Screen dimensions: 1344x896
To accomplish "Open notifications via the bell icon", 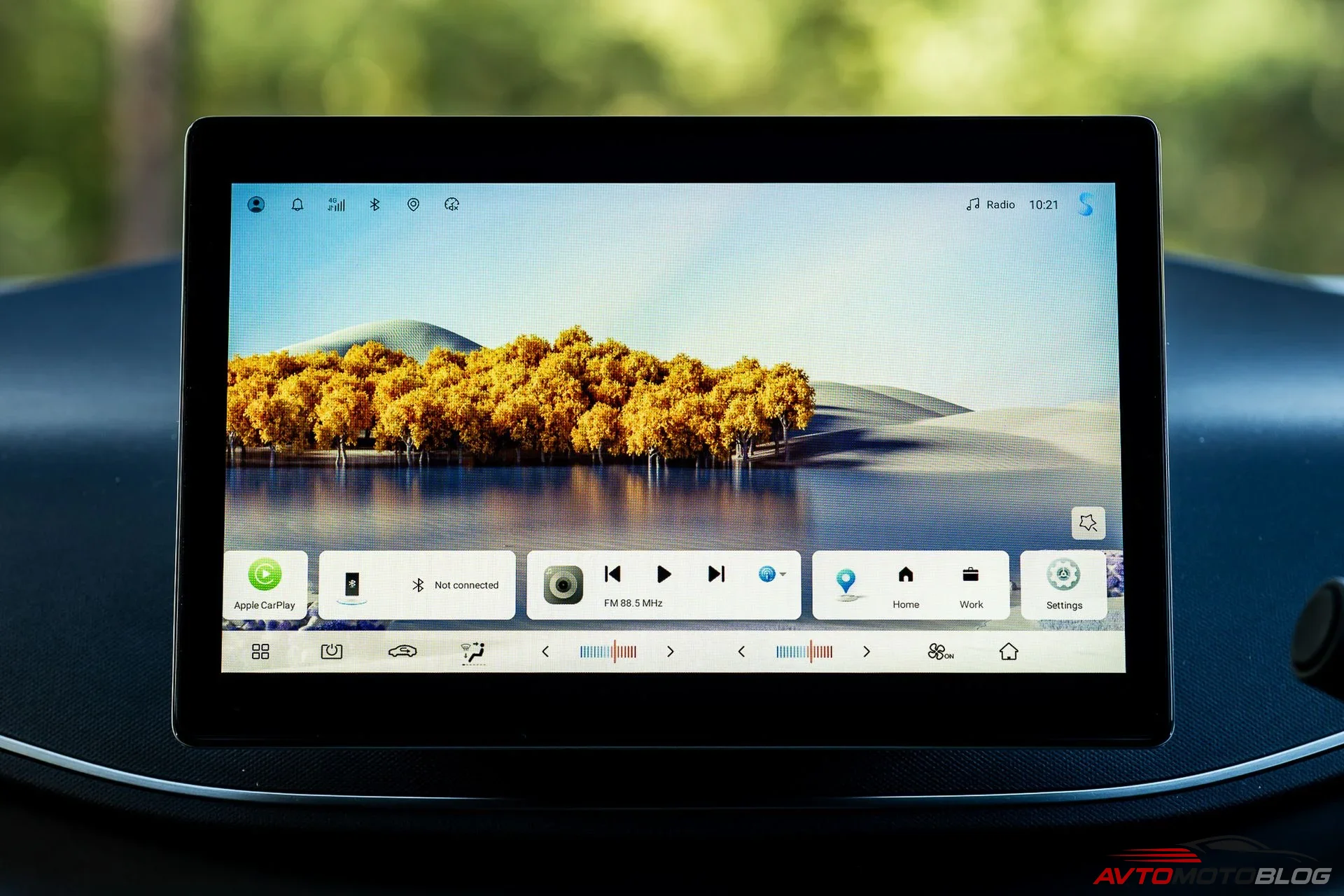I will coord(297,204).
